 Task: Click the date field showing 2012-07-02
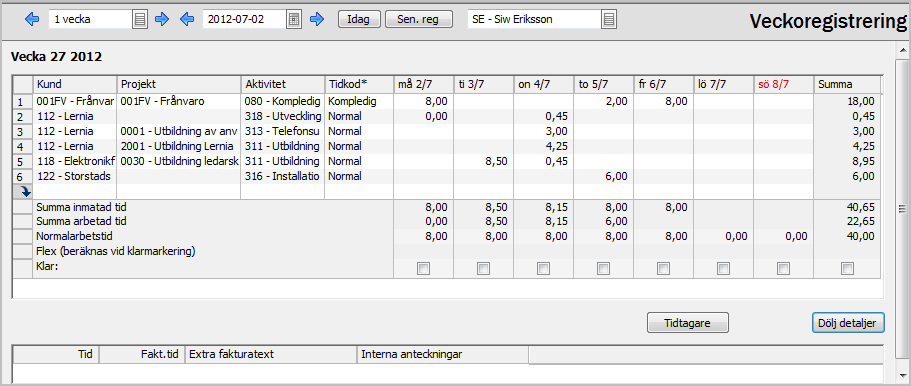click(x=245, y=19)
